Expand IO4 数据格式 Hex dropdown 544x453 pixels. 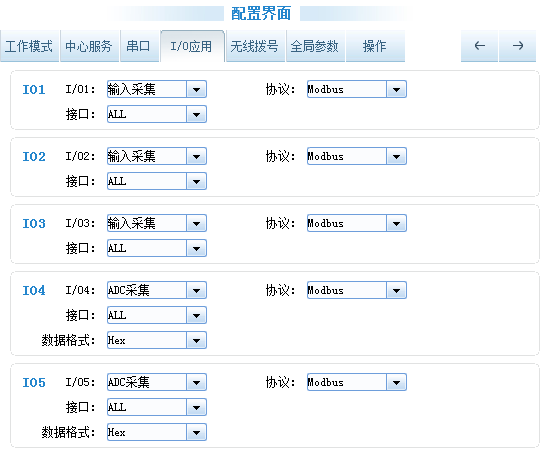pyautogui.click(x=157, y=340)
